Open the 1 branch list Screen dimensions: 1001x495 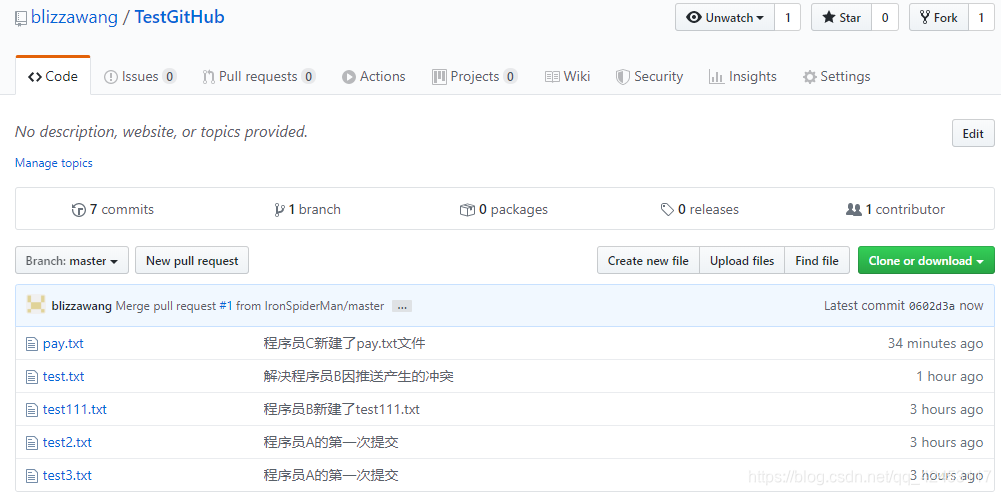click(x=307, y=209)
